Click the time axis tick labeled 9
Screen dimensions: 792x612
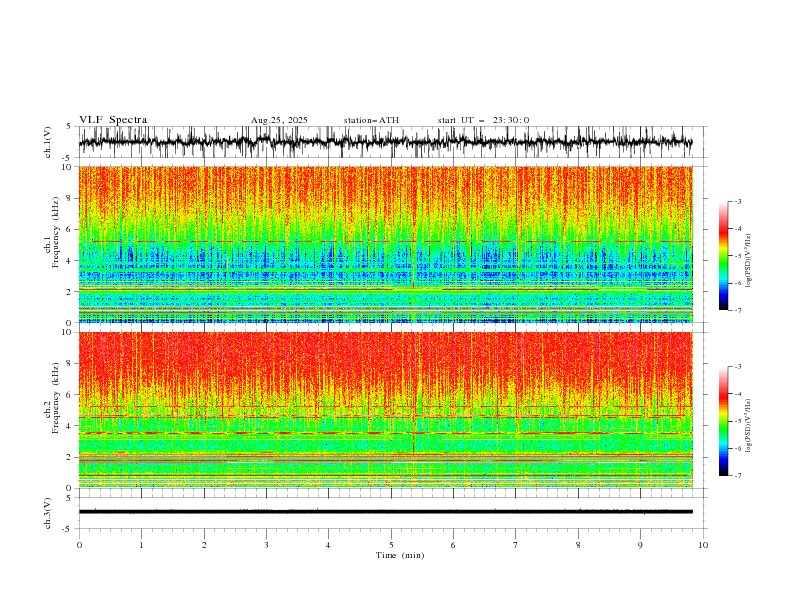tap(640, 545)
